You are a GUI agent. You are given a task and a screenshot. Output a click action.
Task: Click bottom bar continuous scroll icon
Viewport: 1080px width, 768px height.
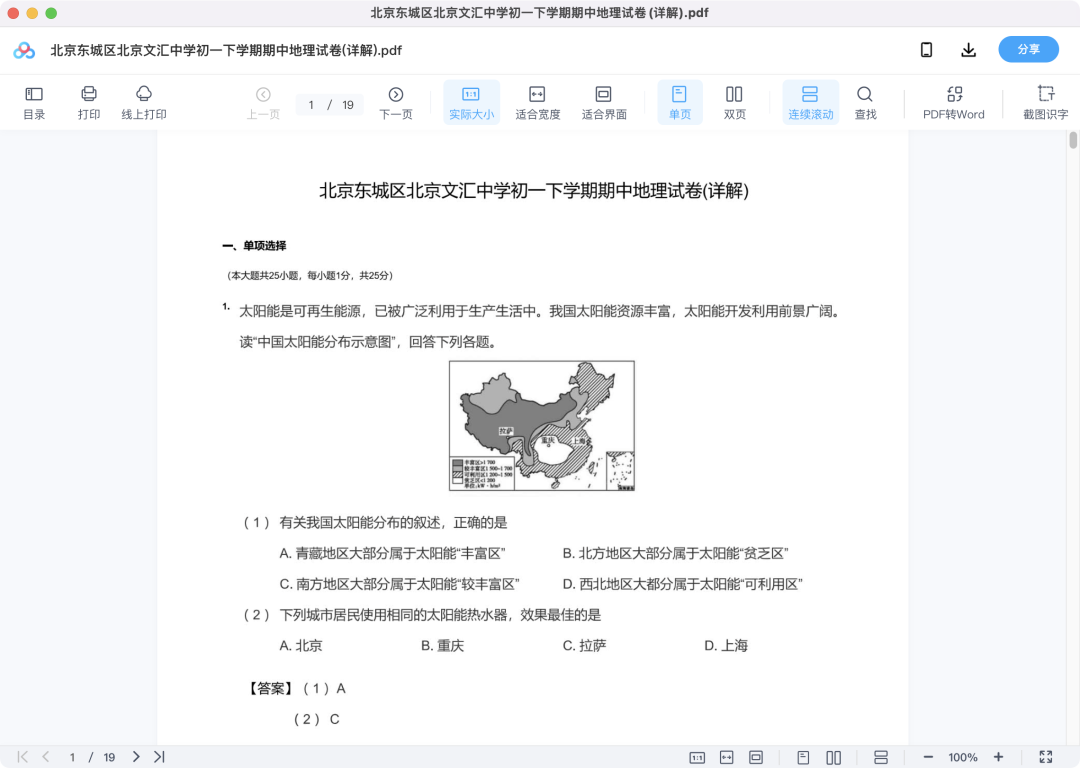pos(881,758)
